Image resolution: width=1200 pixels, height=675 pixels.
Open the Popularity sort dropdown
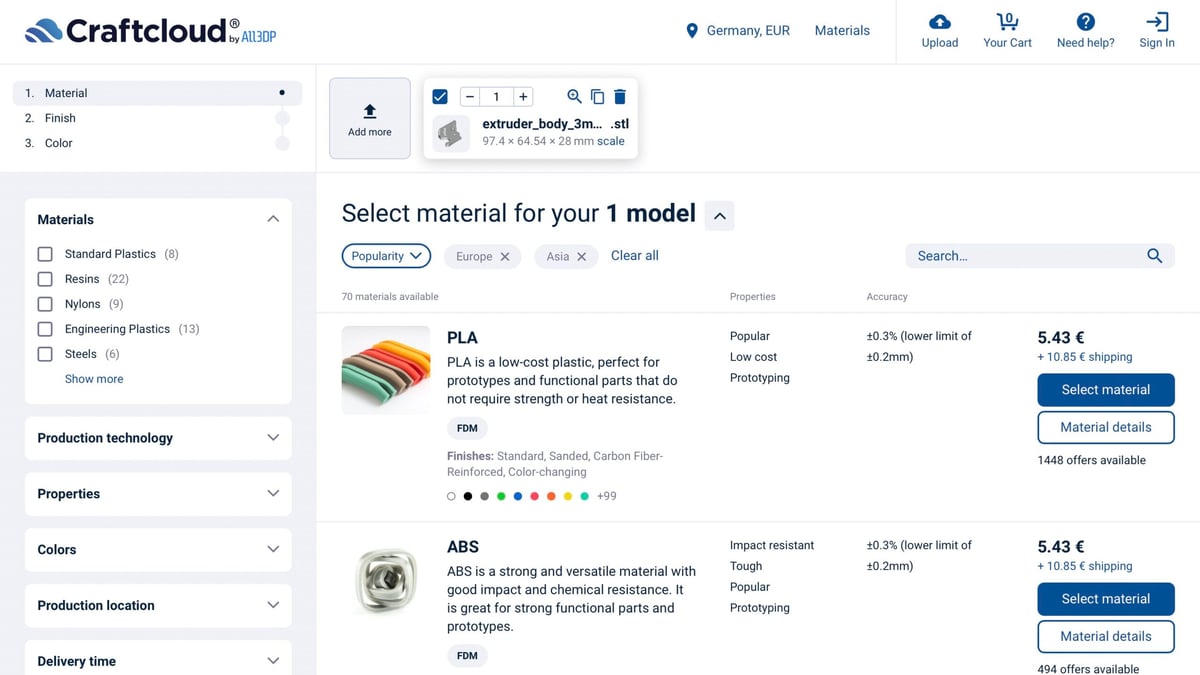pyautogui.click(x=386, y=256)
